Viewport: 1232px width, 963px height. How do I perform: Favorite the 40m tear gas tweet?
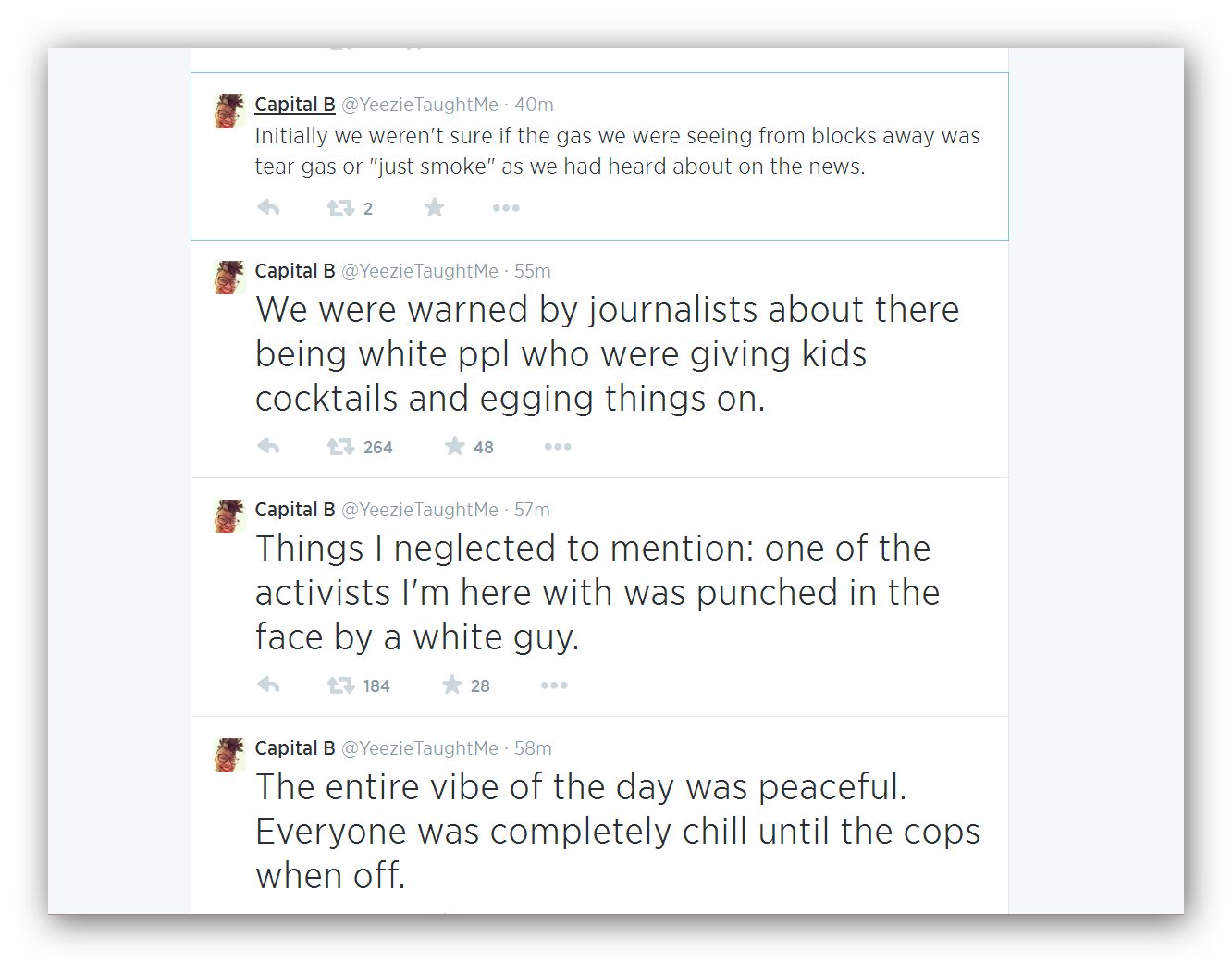coord(435,208)
